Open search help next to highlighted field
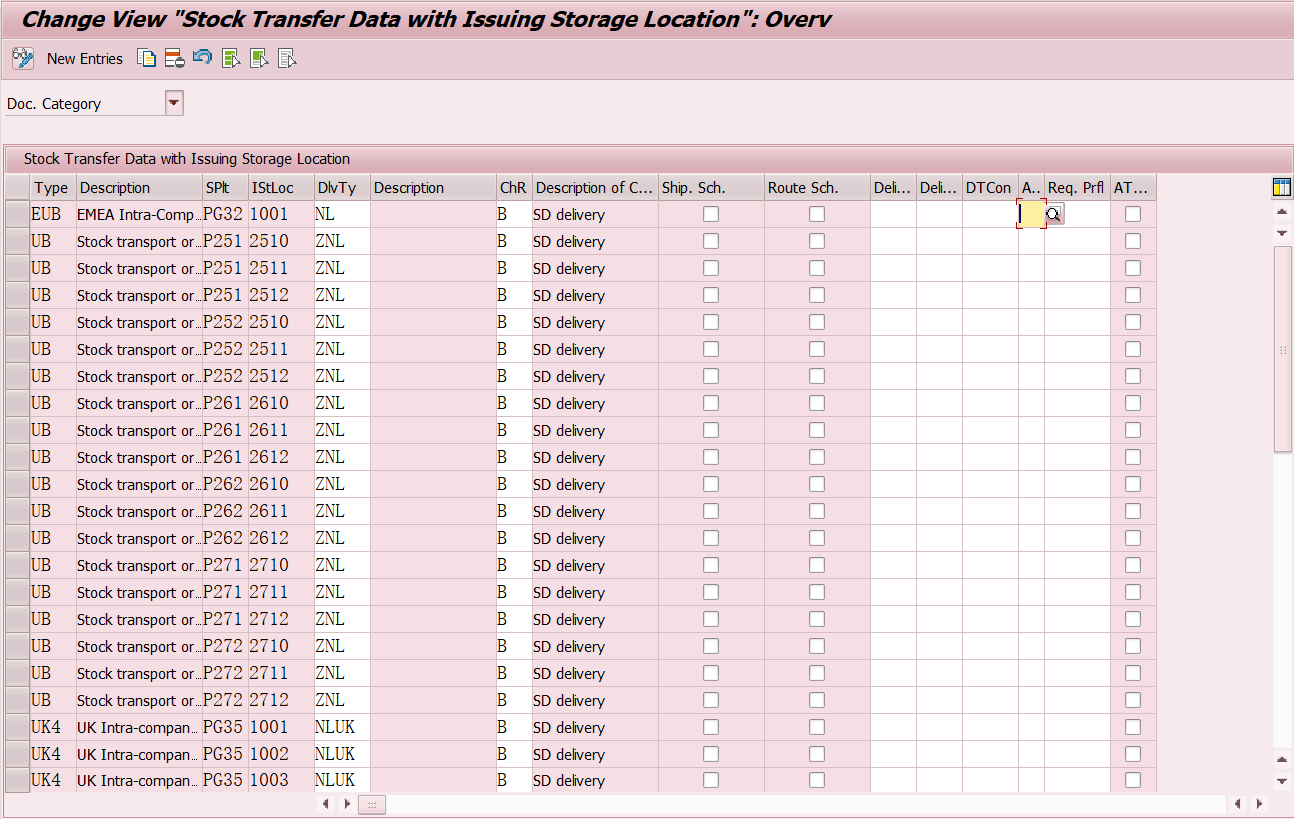1294x819 pixels. (x=1054, y=214)
